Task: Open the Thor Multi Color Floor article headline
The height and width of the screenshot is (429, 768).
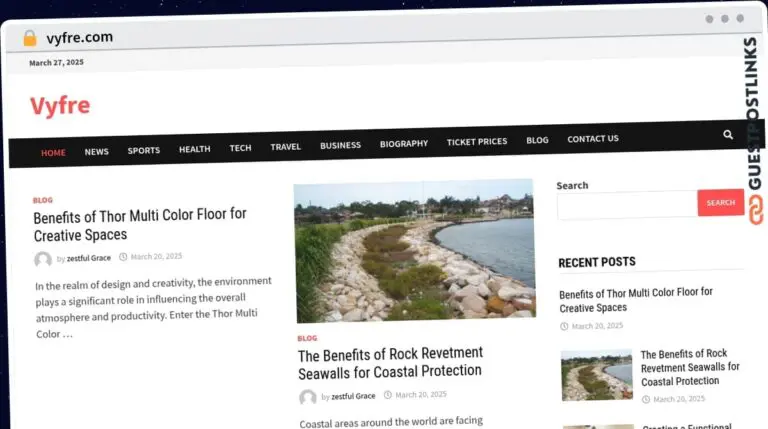Action: coord(140,224)
